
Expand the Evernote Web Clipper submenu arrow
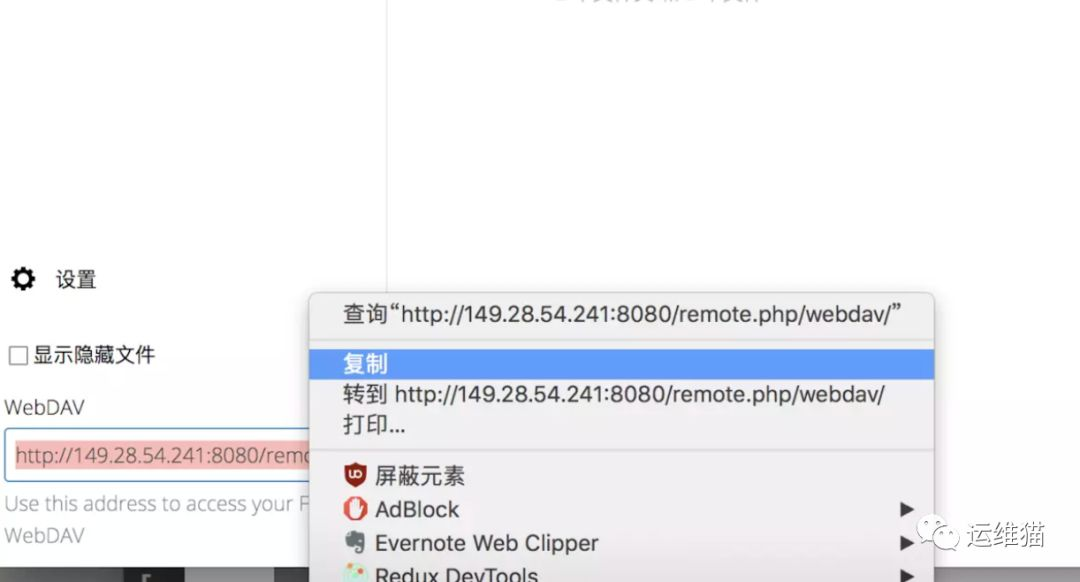tap(907, 543)
